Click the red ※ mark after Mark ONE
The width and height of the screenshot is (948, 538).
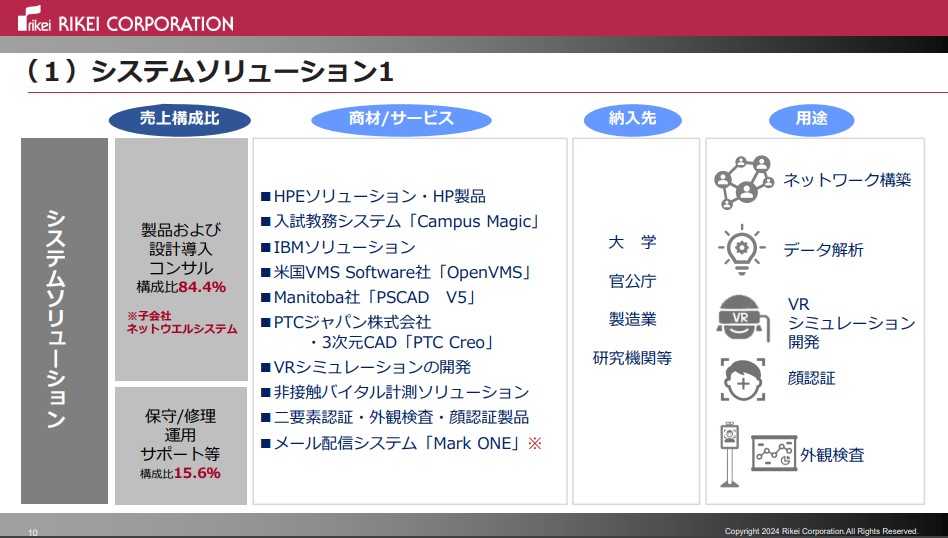tap(534, 444)
